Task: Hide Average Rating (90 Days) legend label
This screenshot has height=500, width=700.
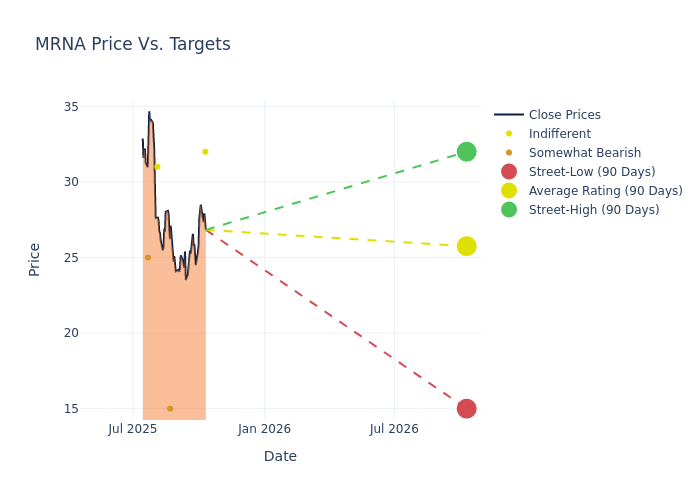Action: [605, 191]
